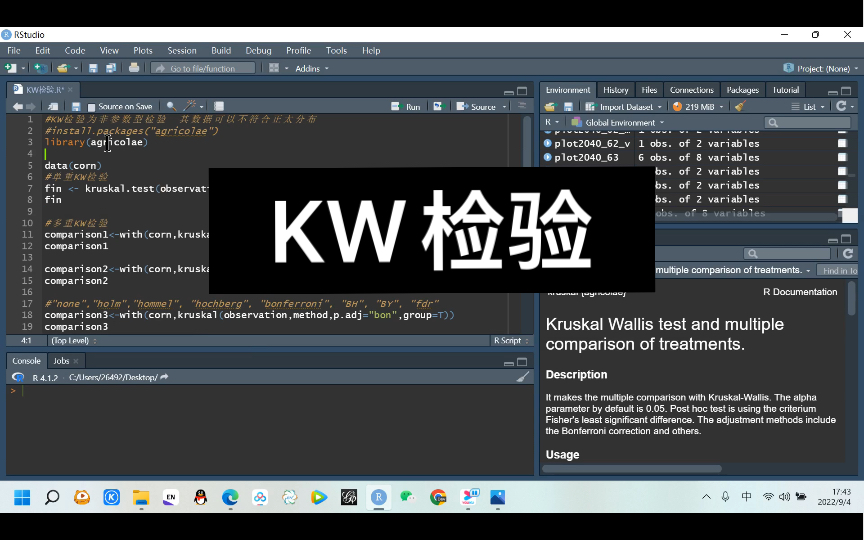The width and height of the screenshot is (864, 540).
Task: Open the Source button options dropdown
Action: point(504,107)
